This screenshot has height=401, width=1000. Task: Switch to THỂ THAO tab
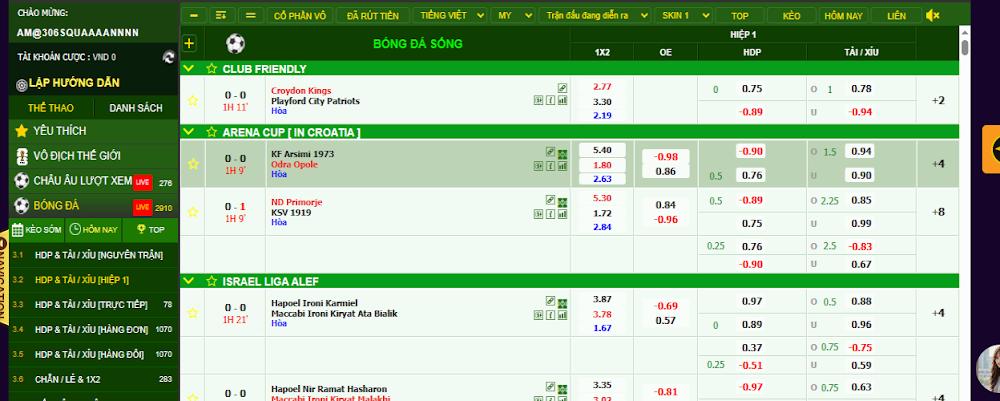coord(50,108)
